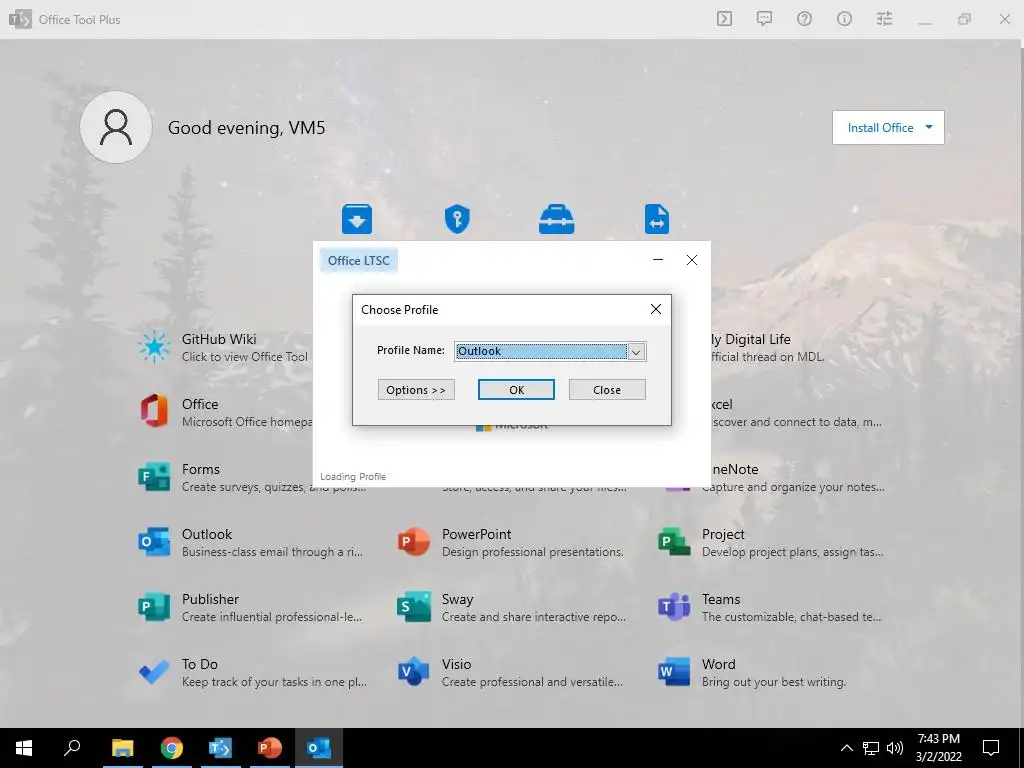
Task: Open File Explorer from taskbar
Action: click(122, 748)
